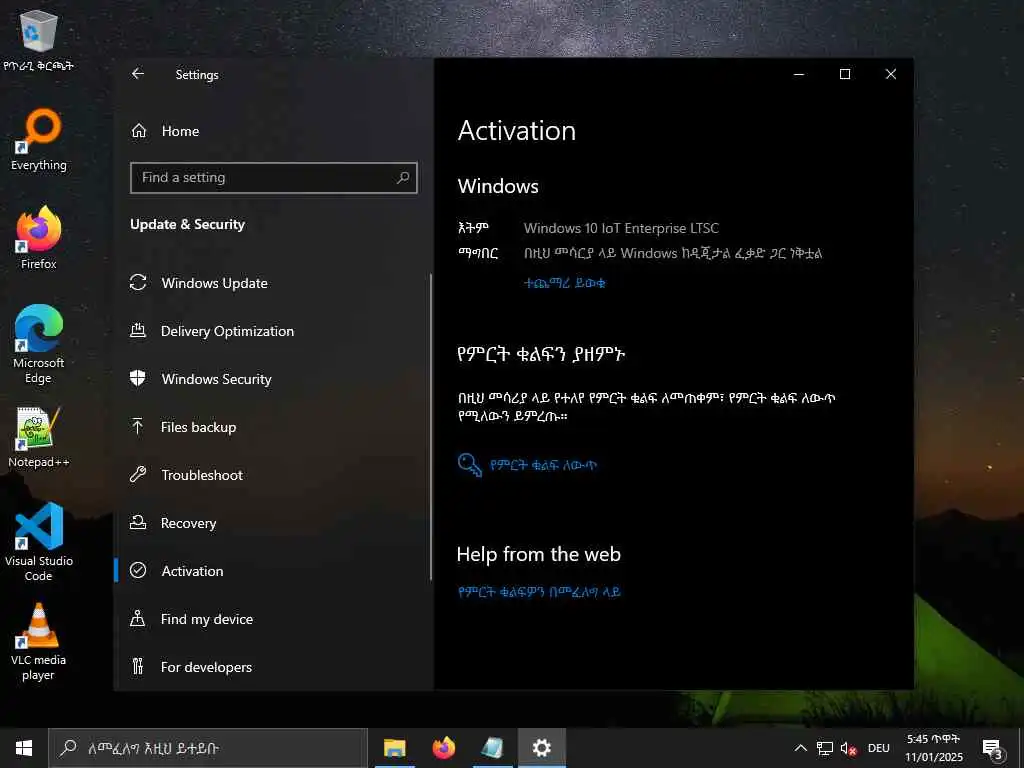Open File Explorer from the taskbar
Screen dimensions: 1024x768
(394, 748)
